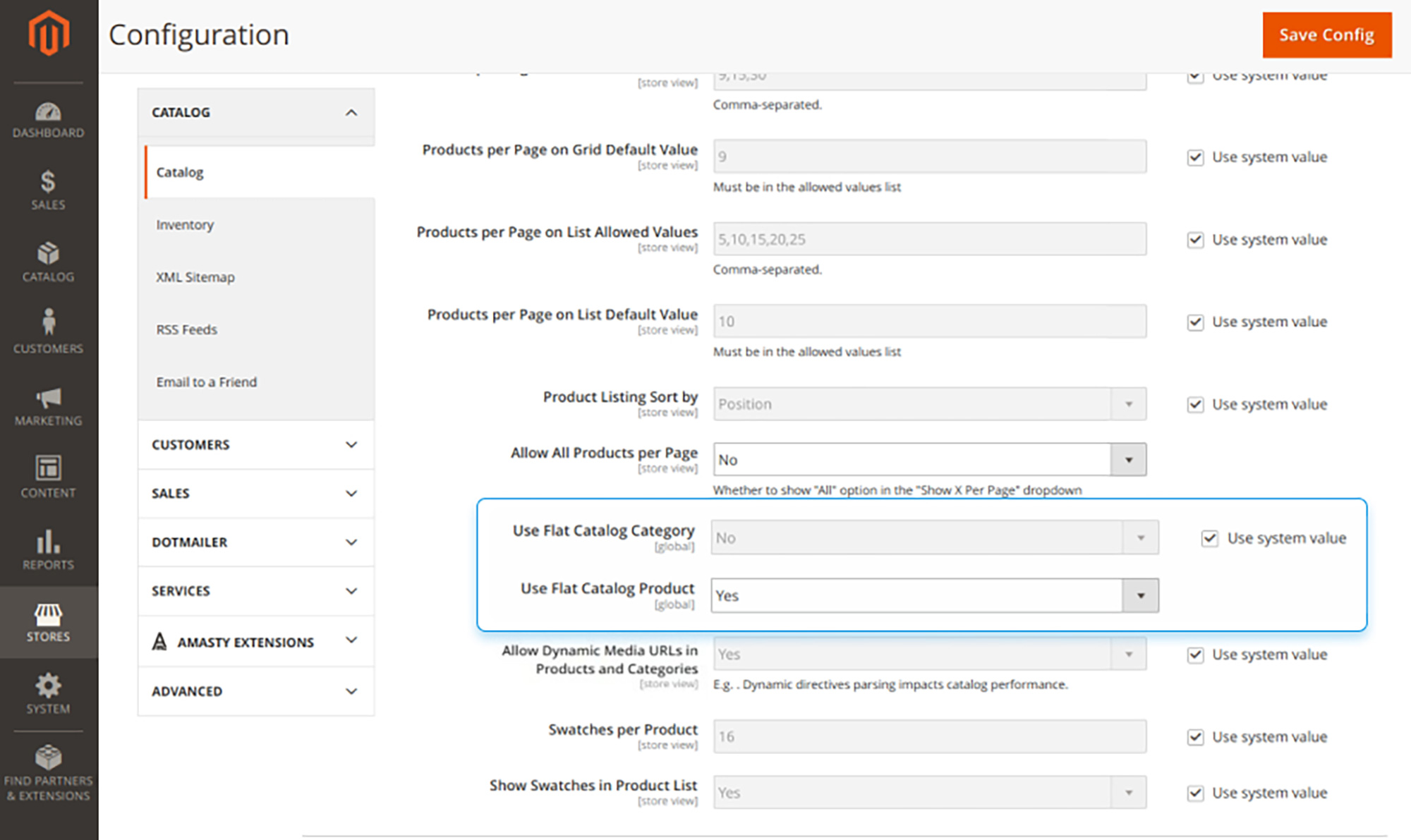Select Inventory under Catalog menu
The height and width of the screenshot is (840, 1411).
(183, 225)
